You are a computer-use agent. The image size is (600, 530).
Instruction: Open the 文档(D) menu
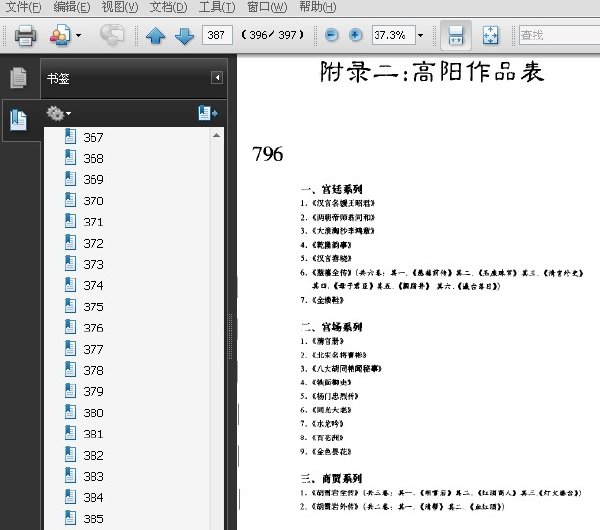point(168,7)
